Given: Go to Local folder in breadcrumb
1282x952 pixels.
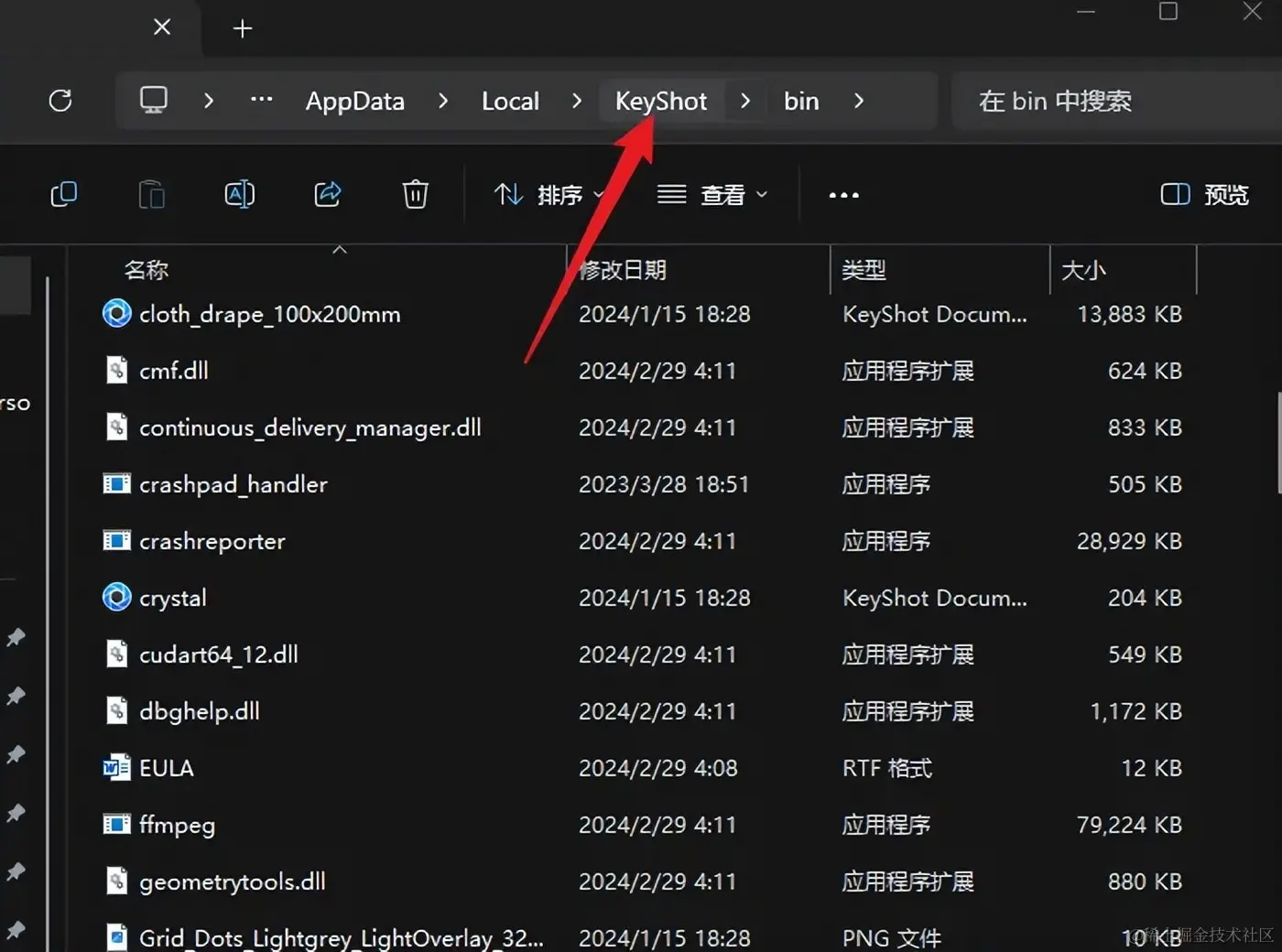Looking at the screenshot, I should tap(511, 101).
